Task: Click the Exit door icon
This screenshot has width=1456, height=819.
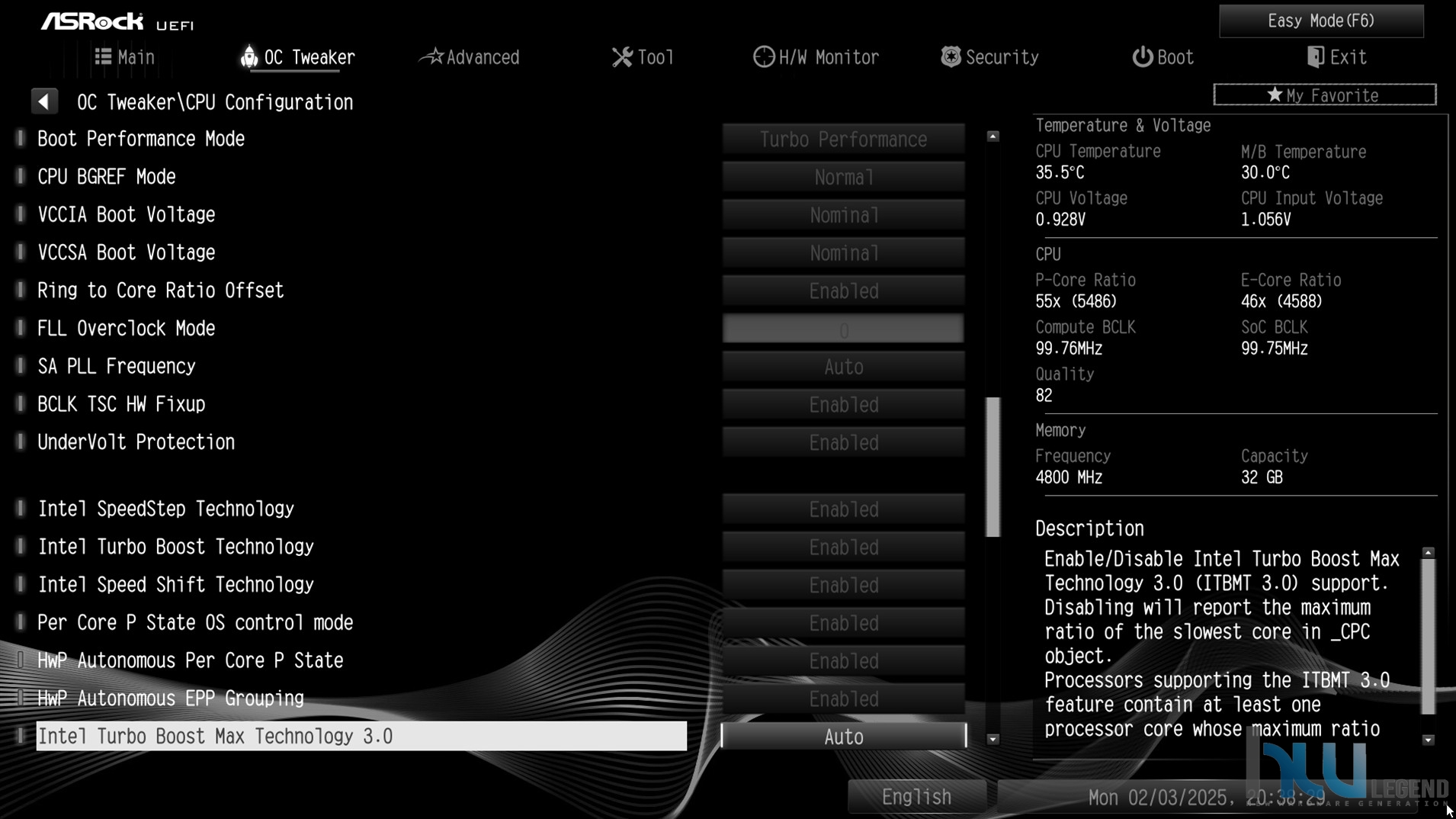Action: (x=1315, y=56)
